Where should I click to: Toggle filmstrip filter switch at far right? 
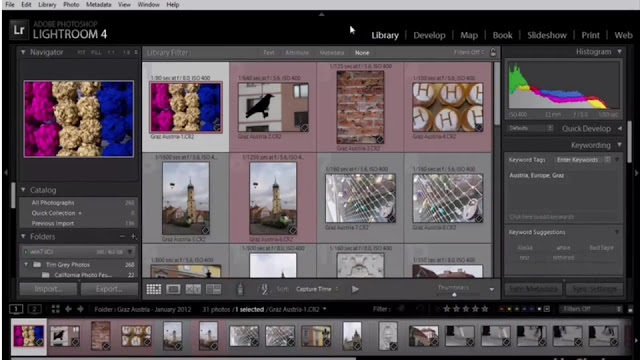click(630, 309)
